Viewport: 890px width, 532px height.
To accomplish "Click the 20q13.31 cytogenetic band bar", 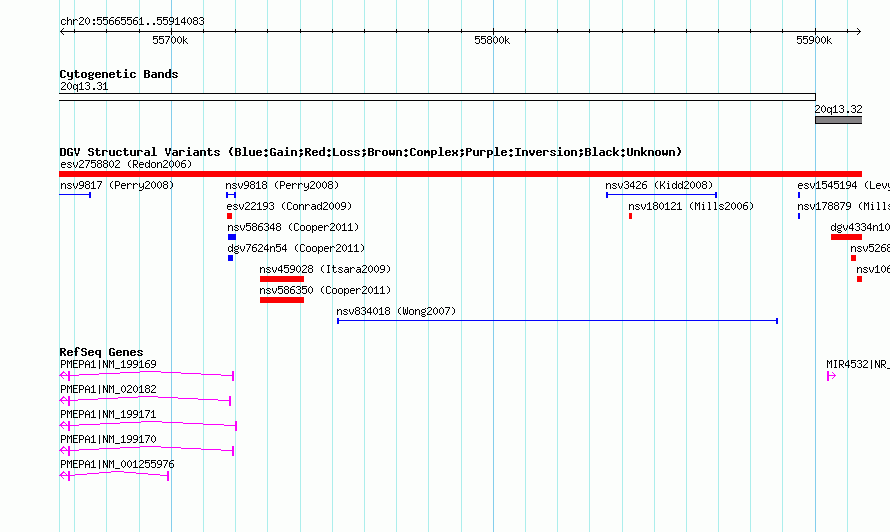I will click(x=438, y=97).
